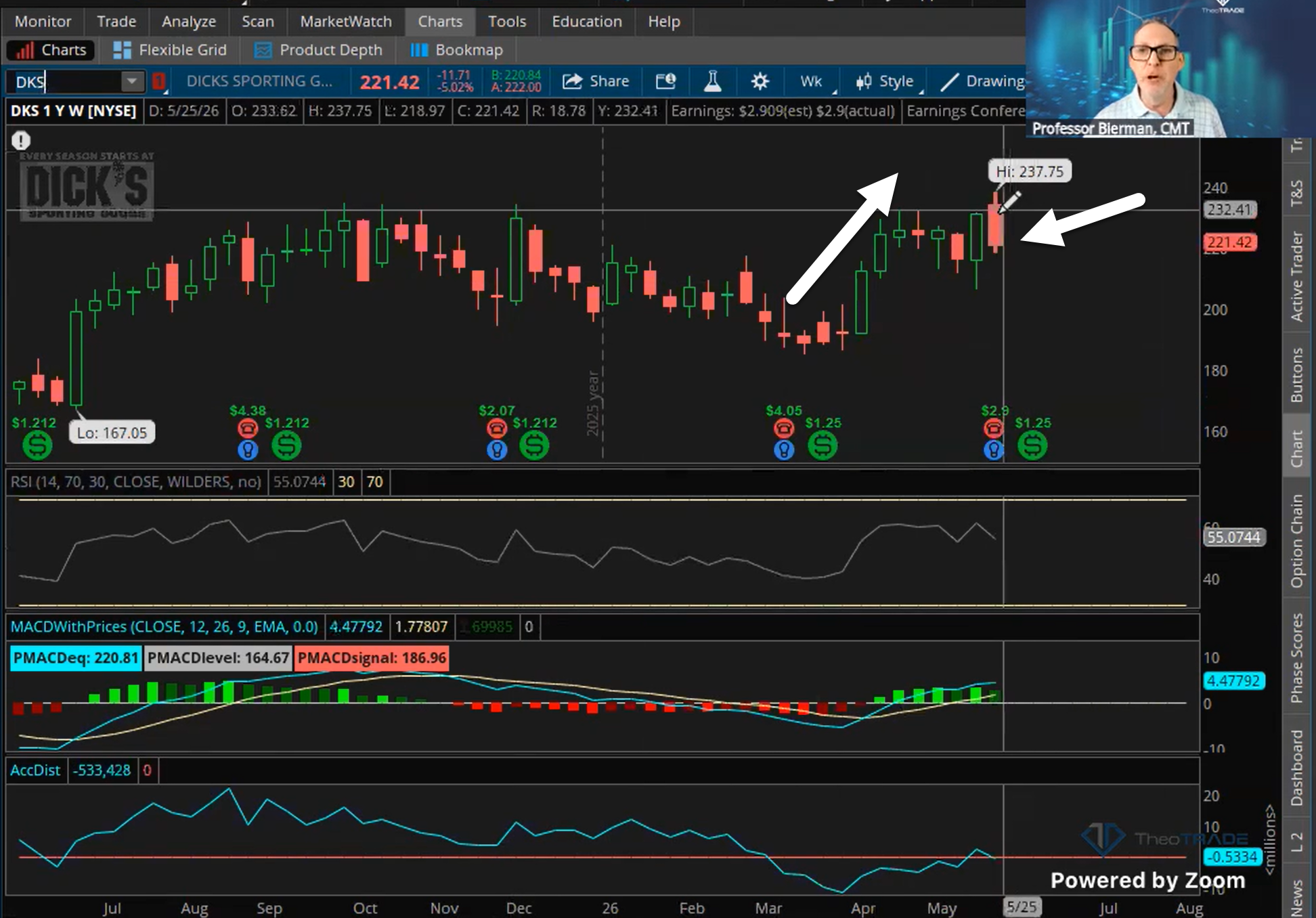Click the Share button
The image size is (1316, 918).
(x=596, y=81)
